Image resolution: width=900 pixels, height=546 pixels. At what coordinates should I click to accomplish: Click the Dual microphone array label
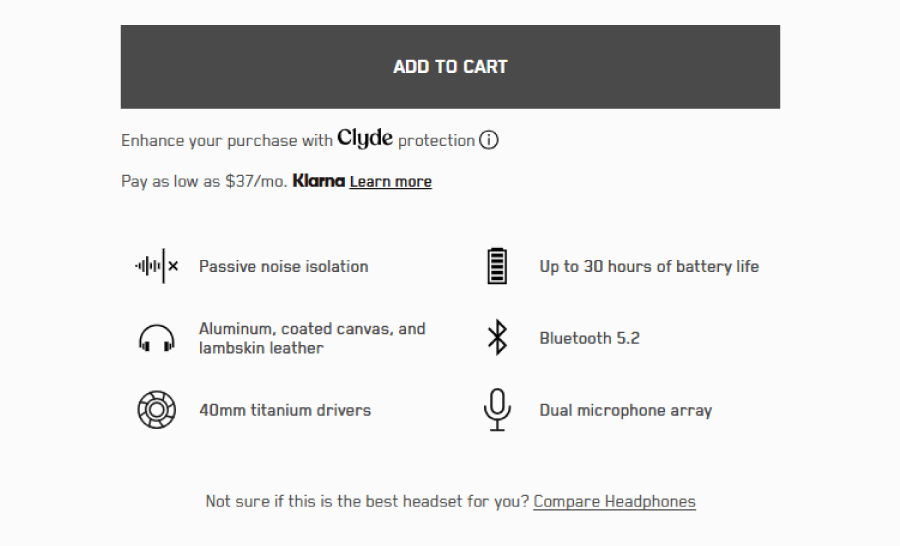[626, 411]
